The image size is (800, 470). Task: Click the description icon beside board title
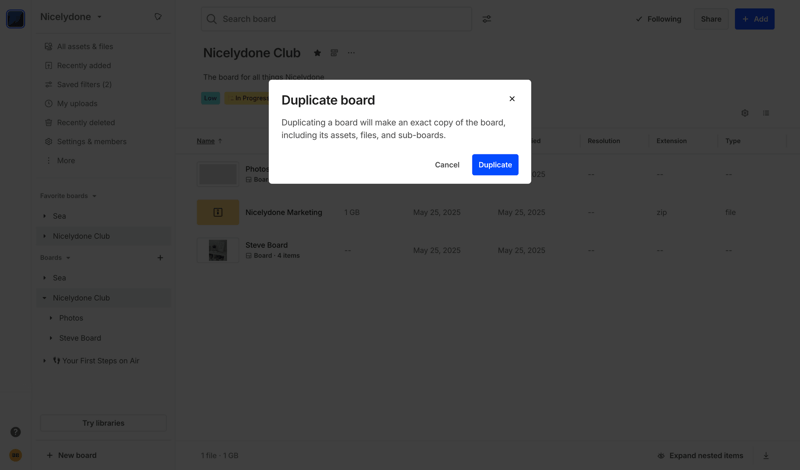point(334,53)
